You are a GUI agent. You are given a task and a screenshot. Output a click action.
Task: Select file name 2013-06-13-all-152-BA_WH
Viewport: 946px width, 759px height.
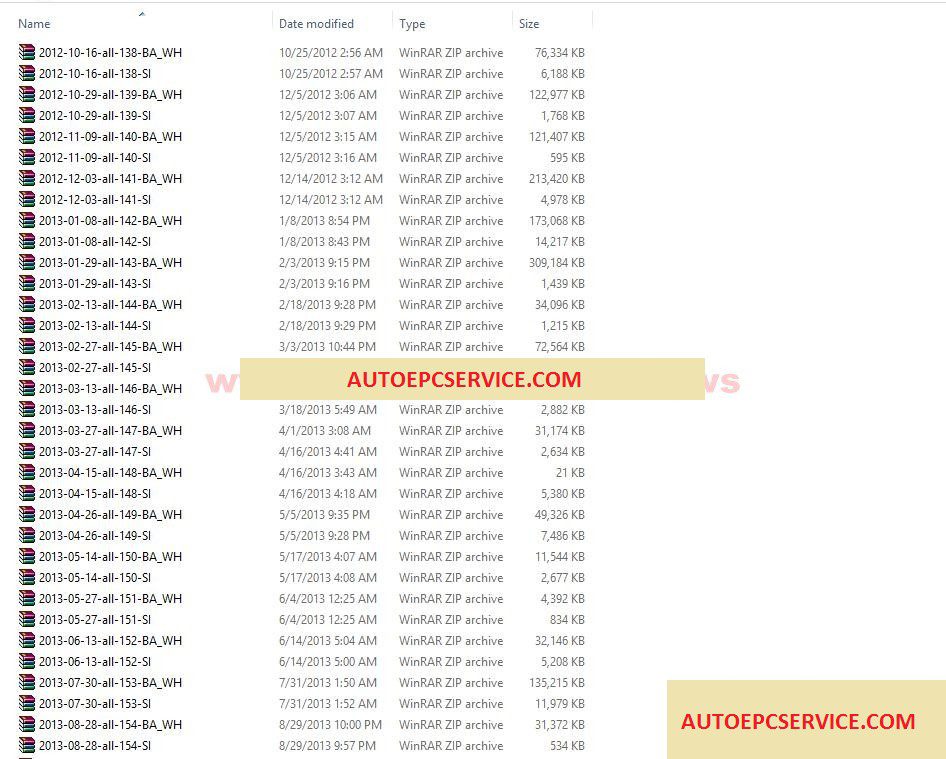click(x=110, y=640)
